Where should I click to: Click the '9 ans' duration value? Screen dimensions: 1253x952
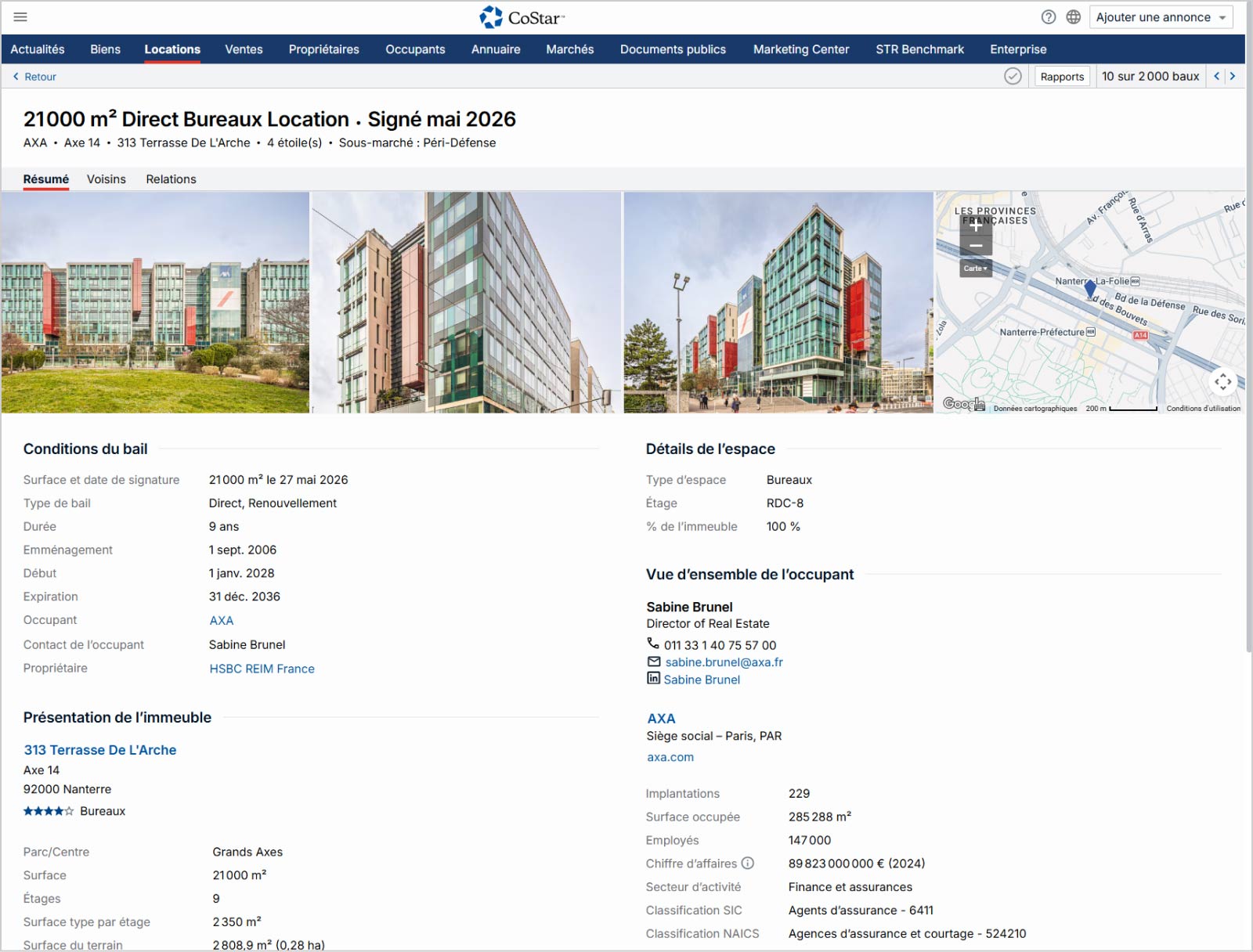(224, 527)
